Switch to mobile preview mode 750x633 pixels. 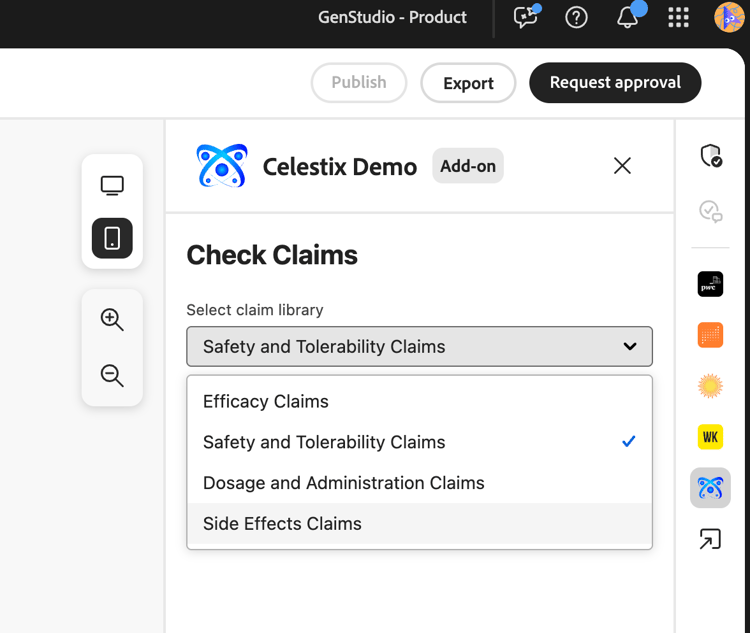pos(112,238)
